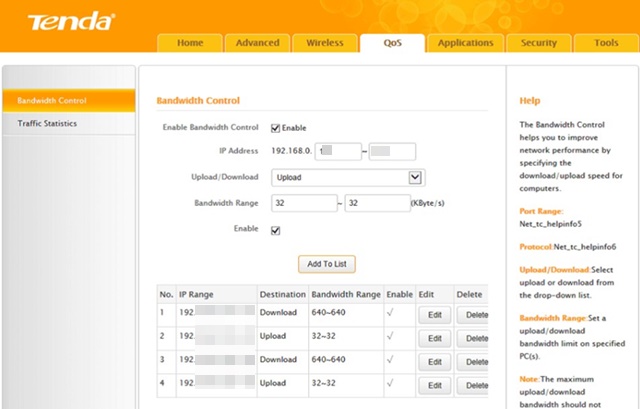
Task: Open the Upload/Download dropdown
Action: [348, 178]
